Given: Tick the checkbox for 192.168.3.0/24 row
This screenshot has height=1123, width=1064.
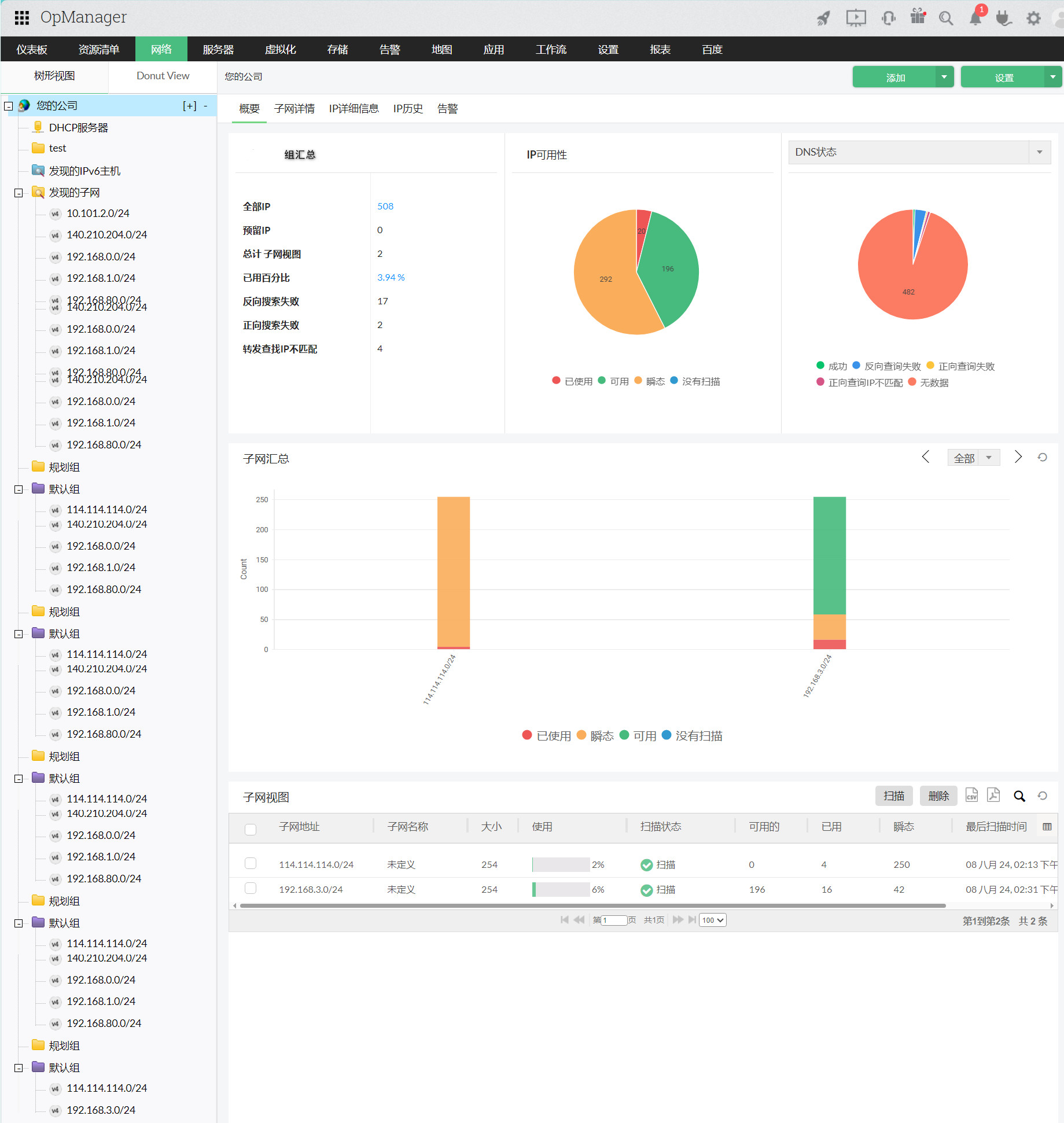Looking at the screenshot, I should point(251,888).
